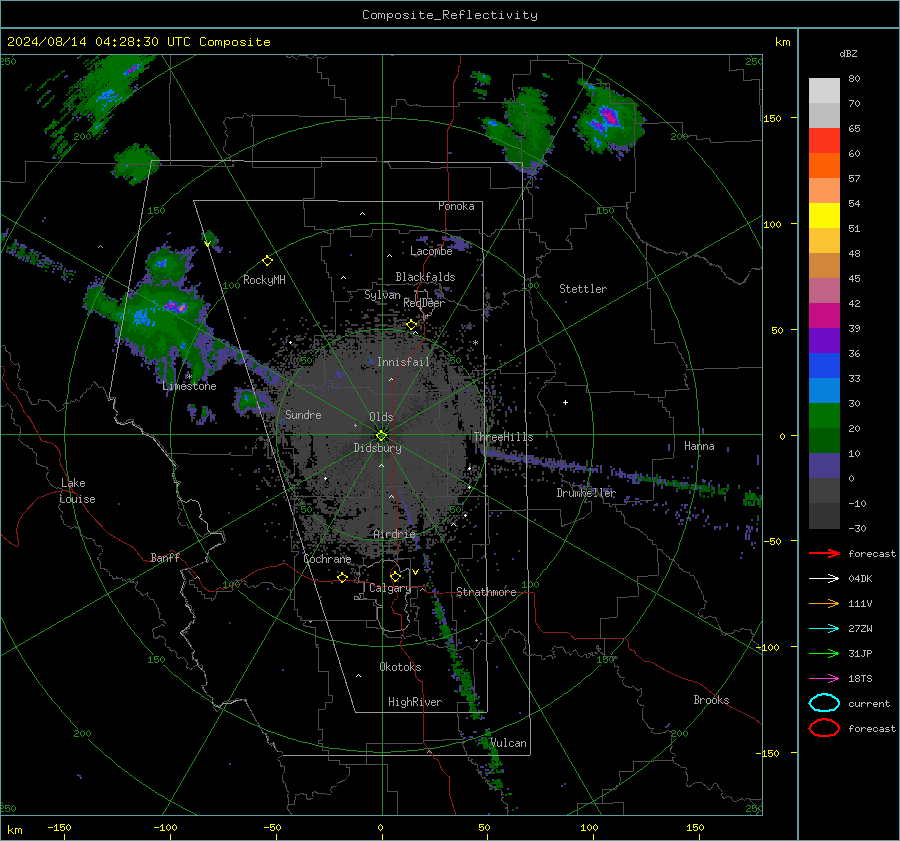Pick the red swatch in the dBZ scale
Screen dimensions: 900x841
pos(824,141)
